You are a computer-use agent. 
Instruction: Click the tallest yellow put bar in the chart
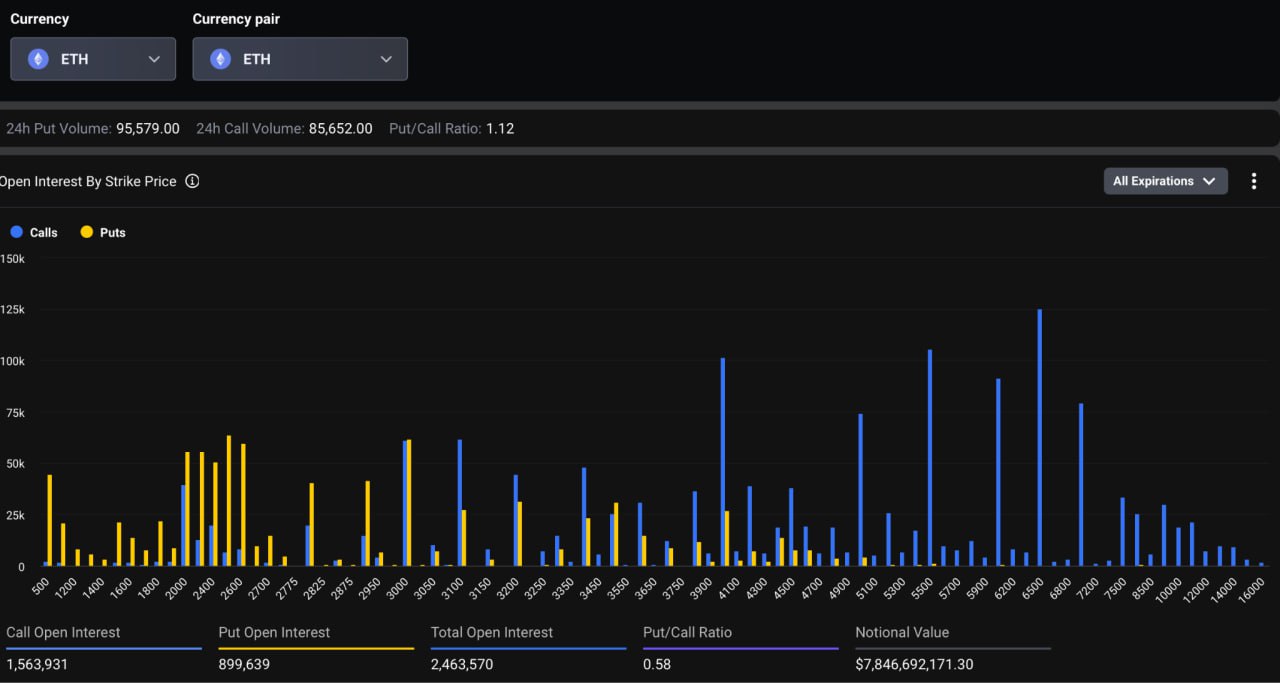(229, 500)
